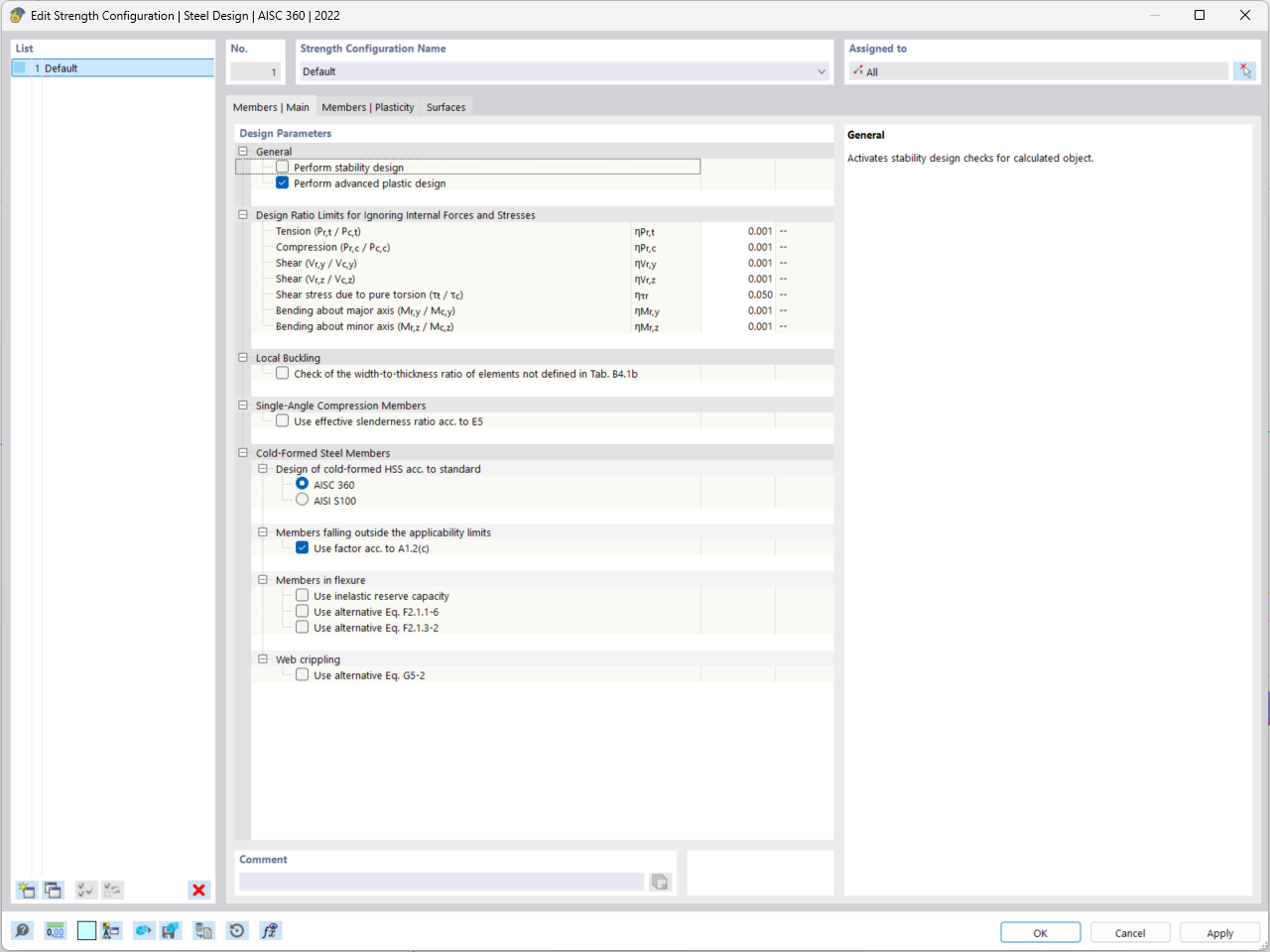Open the Surfaces tab
1270x952 pixels.
(445, 106)
